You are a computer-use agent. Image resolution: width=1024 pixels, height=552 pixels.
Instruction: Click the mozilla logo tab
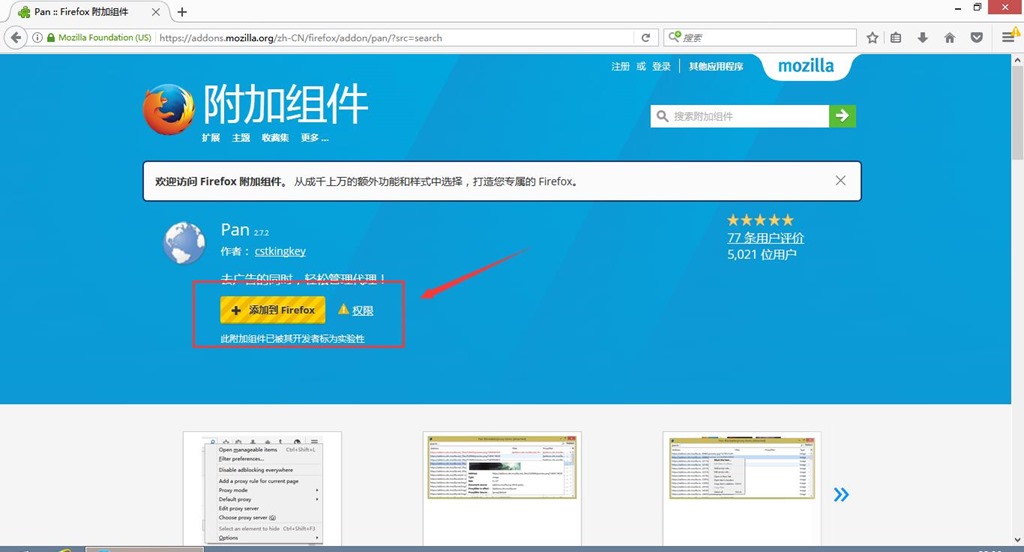tap(806, 66)
